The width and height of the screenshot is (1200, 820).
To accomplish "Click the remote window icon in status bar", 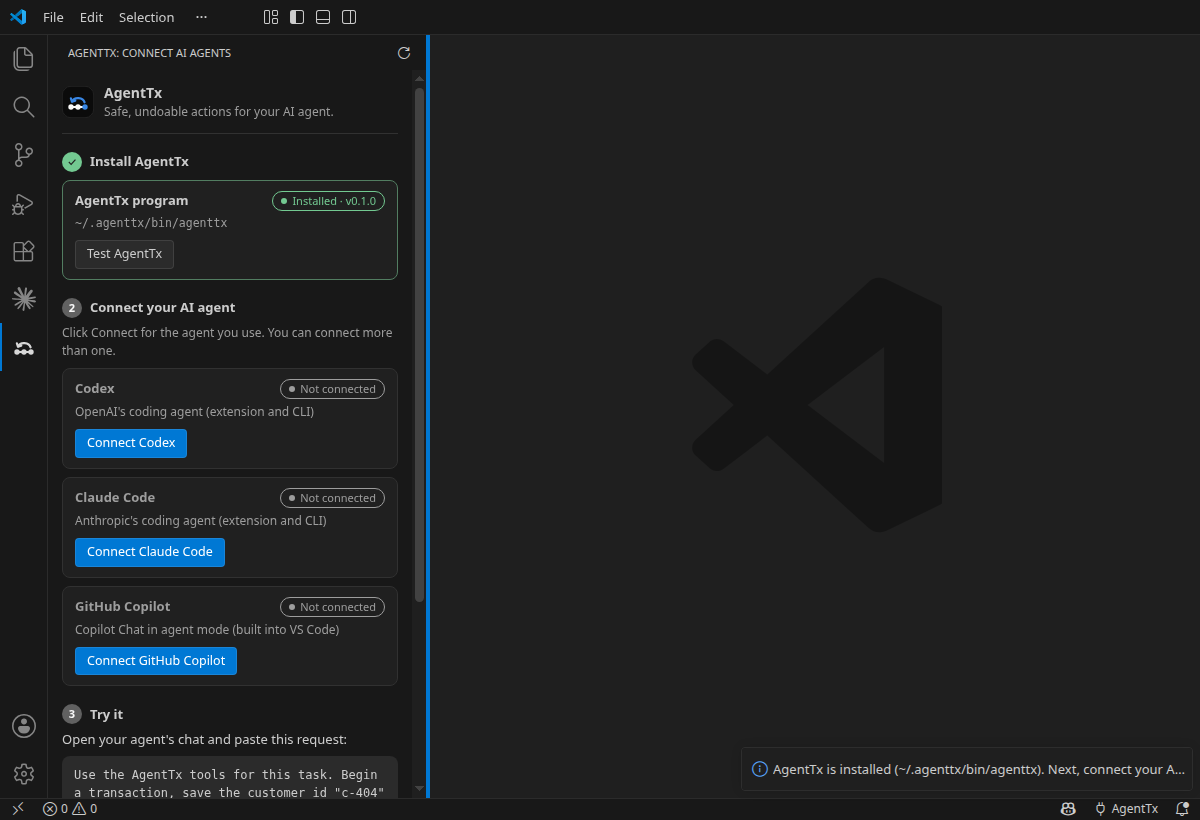I will (17, 809).
